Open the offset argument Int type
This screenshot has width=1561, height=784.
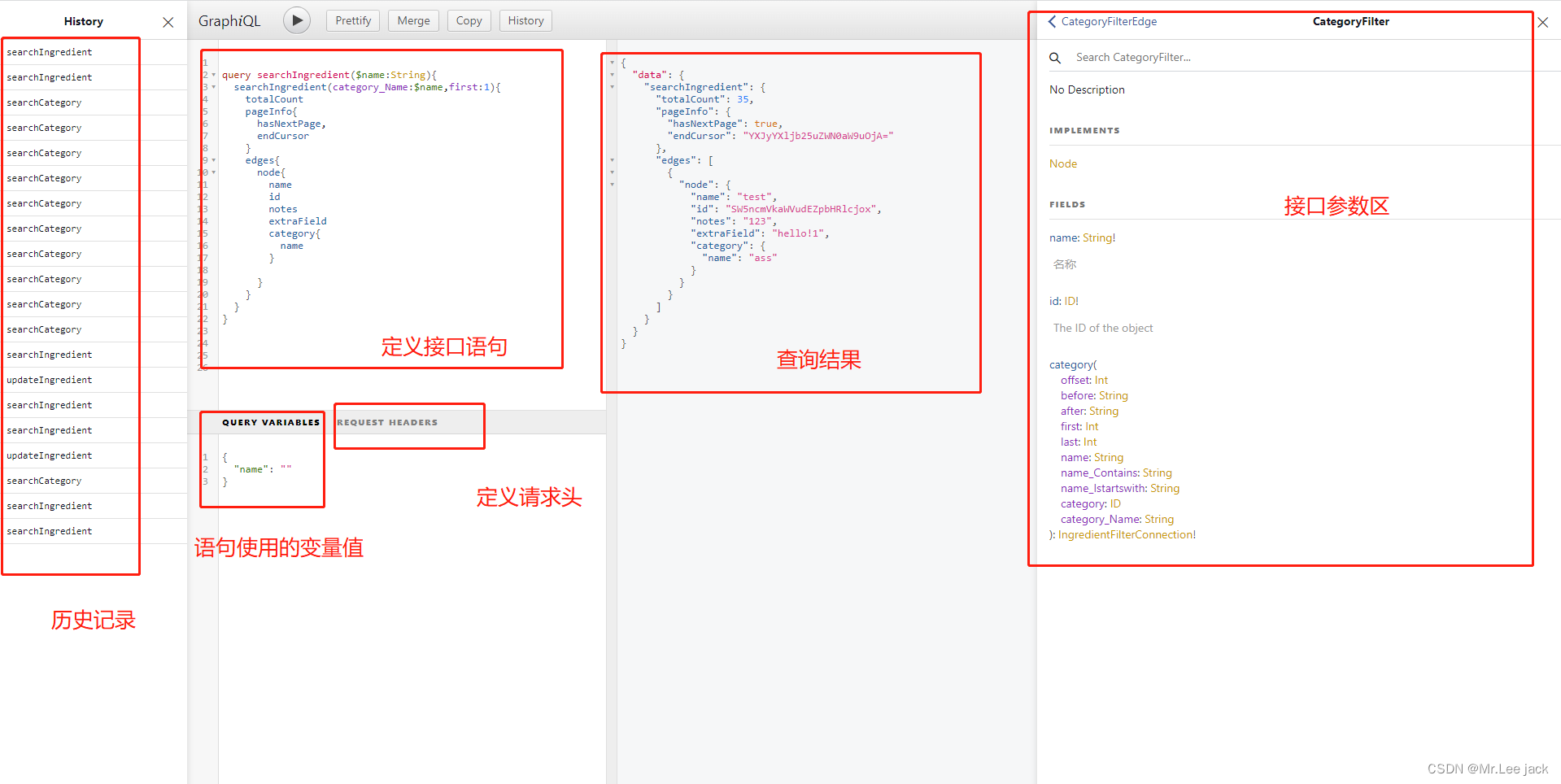click(x=1101, y=380)
